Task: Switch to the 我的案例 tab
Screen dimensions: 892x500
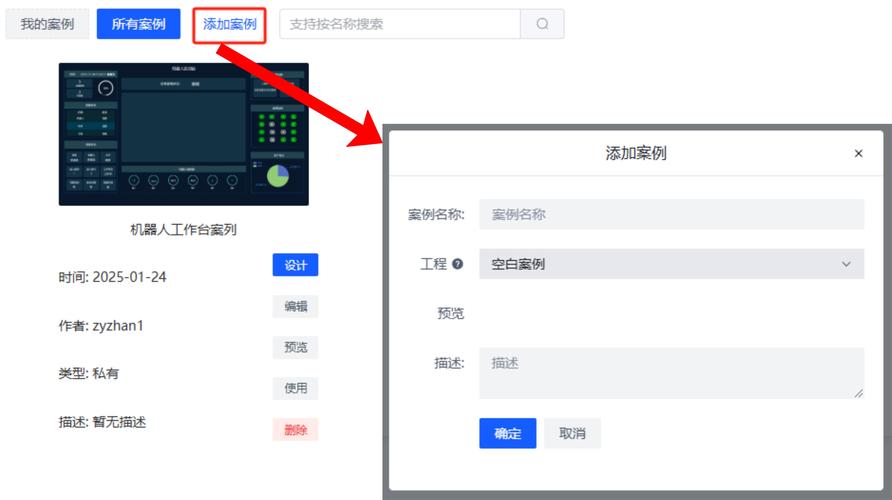Action: pos(47,24)
